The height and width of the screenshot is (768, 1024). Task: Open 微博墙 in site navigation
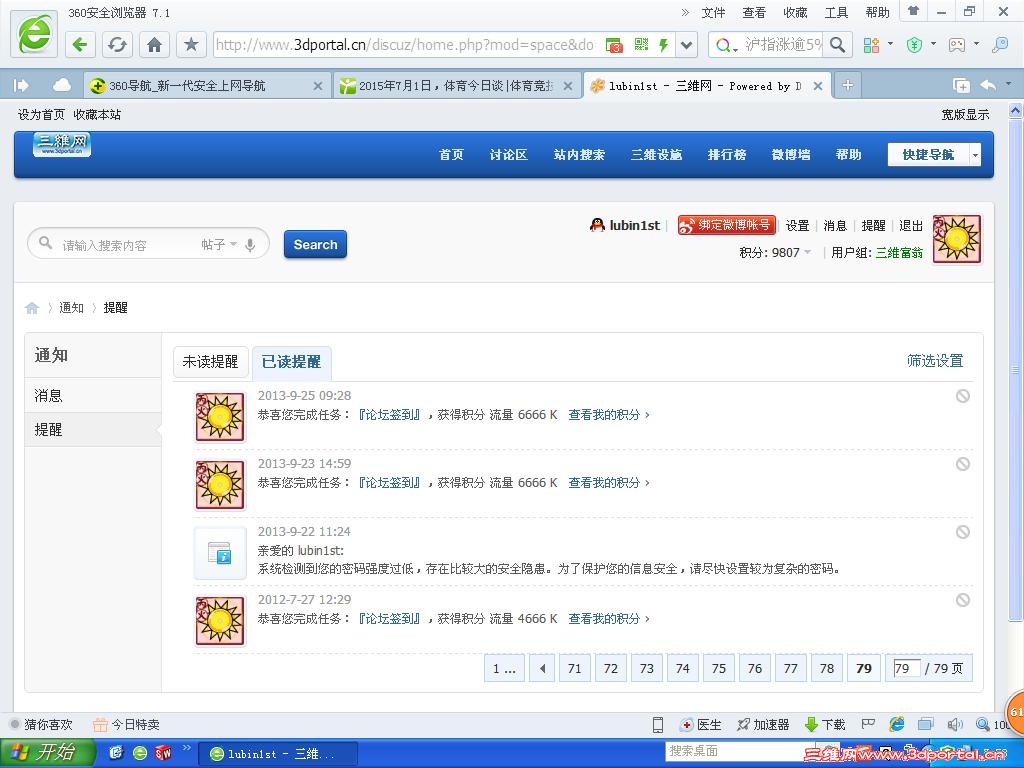pos(791,155)
